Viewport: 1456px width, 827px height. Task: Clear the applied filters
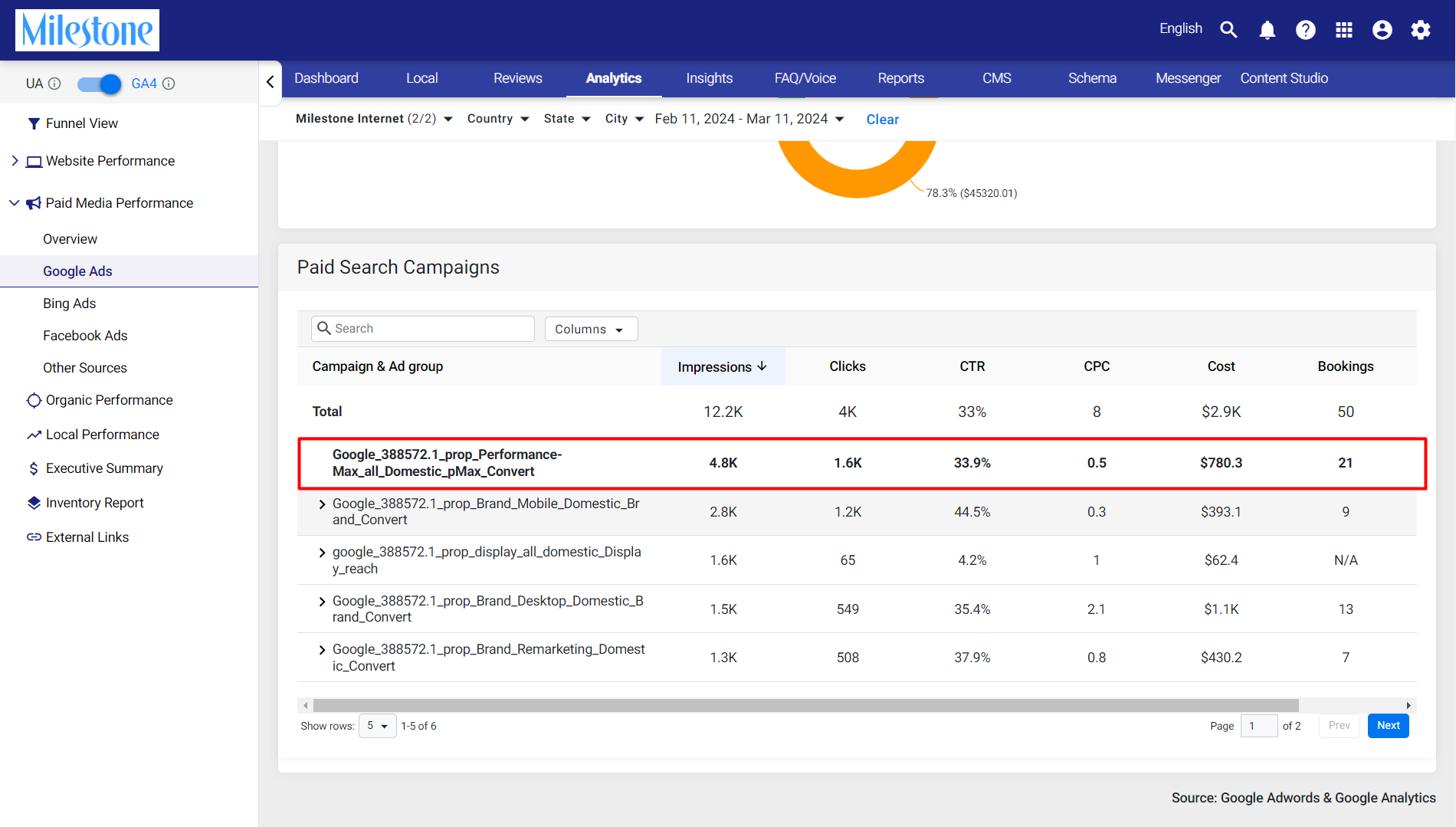883,120
